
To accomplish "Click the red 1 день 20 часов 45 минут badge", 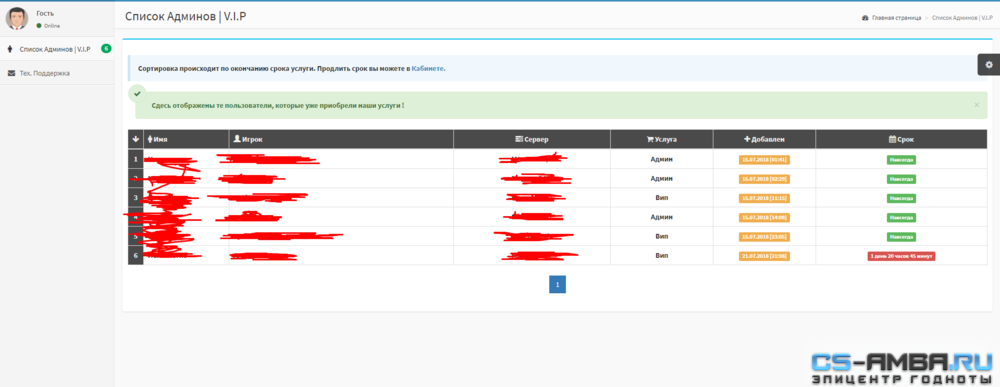I will [x=901, y=256].
